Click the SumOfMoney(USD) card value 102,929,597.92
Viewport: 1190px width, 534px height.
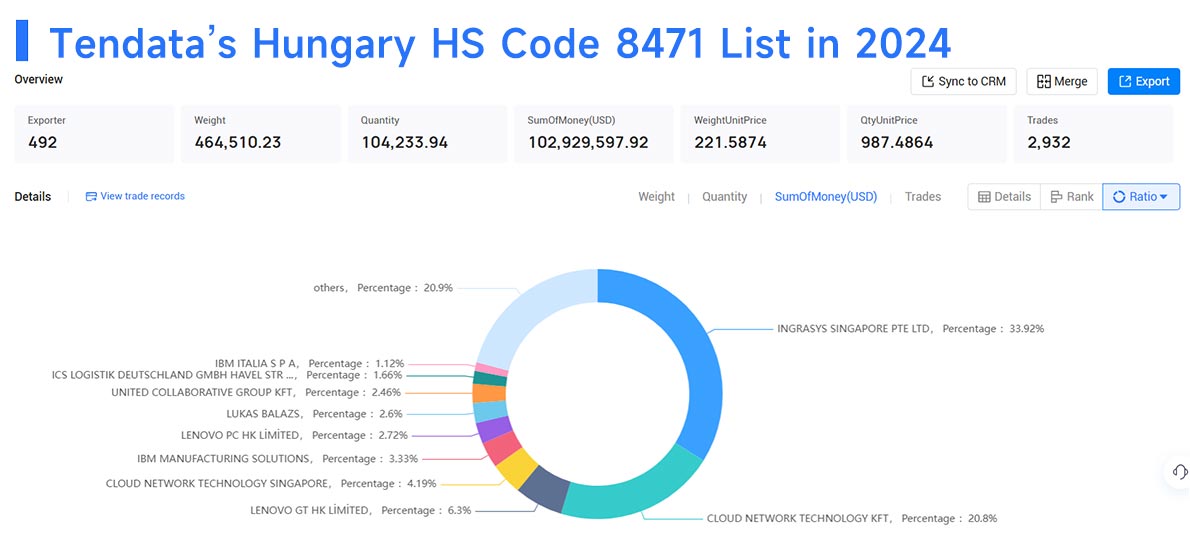[587, 143]
